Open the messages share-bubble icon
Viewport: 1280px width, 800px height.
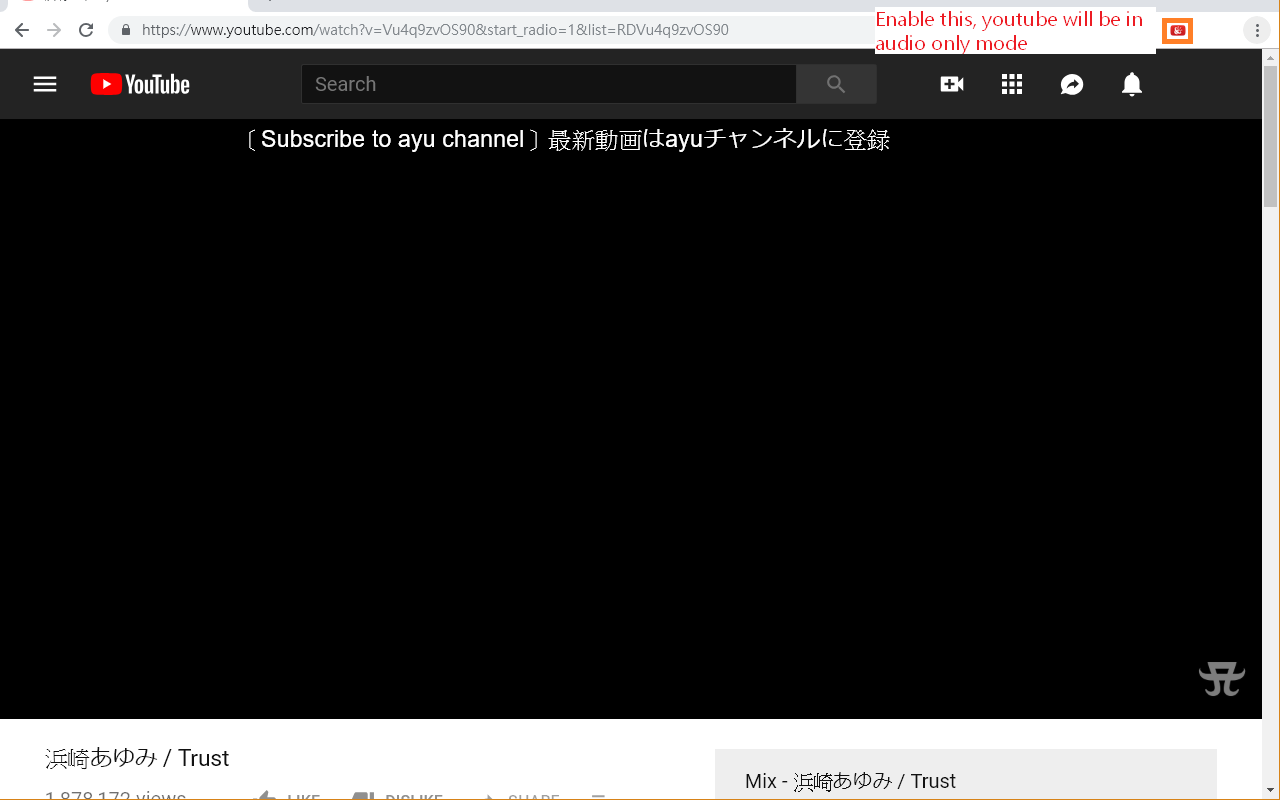coord(1072,84)
